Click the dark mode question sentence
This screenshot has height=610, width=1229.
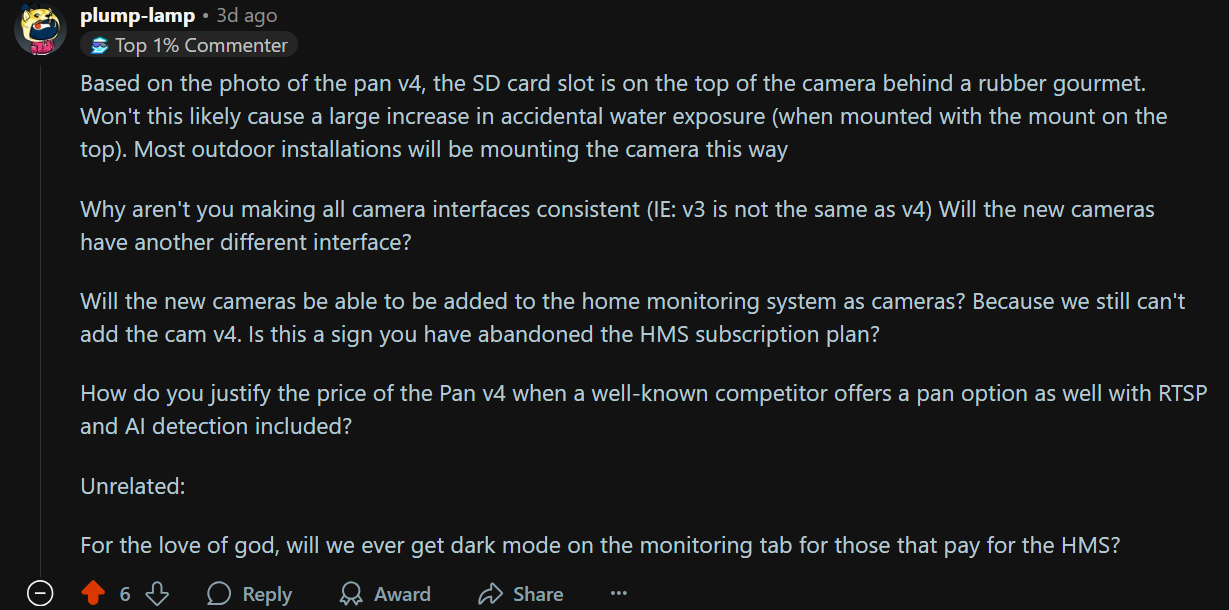600,546
